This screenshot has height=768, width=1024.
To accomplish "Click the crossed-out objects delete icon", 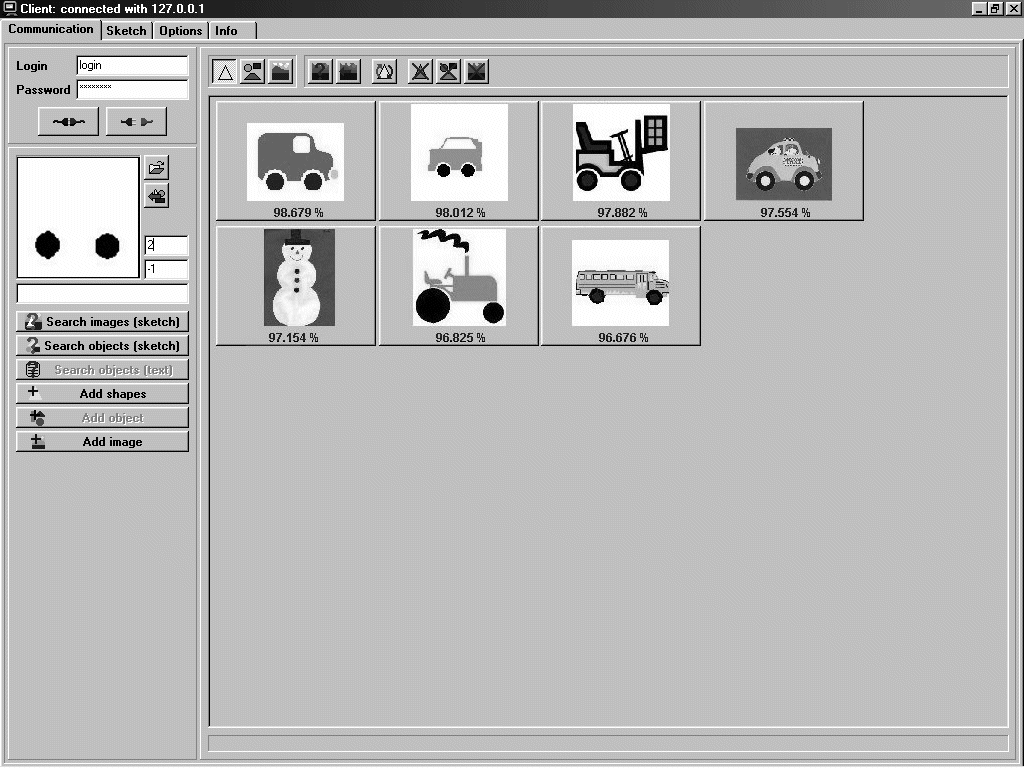I will click(449, 72).
